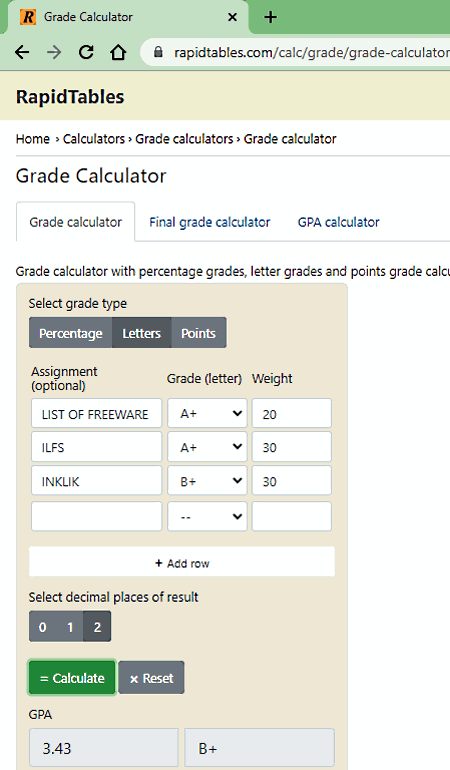The width and height of the screenshot is (450, 770).
Task: Switch to GPA calculator tab
Action: (x=338, y=222)
